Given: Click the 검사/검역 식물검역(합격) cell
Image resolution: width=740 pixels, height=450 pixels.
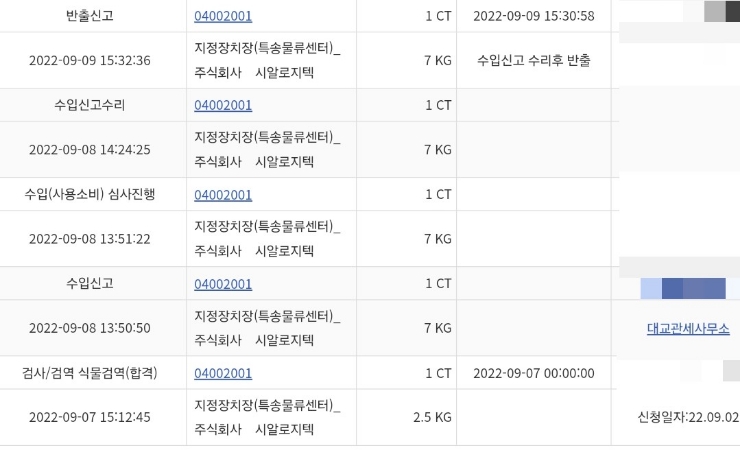Looking at the screenshot, I should click(90, 373).
